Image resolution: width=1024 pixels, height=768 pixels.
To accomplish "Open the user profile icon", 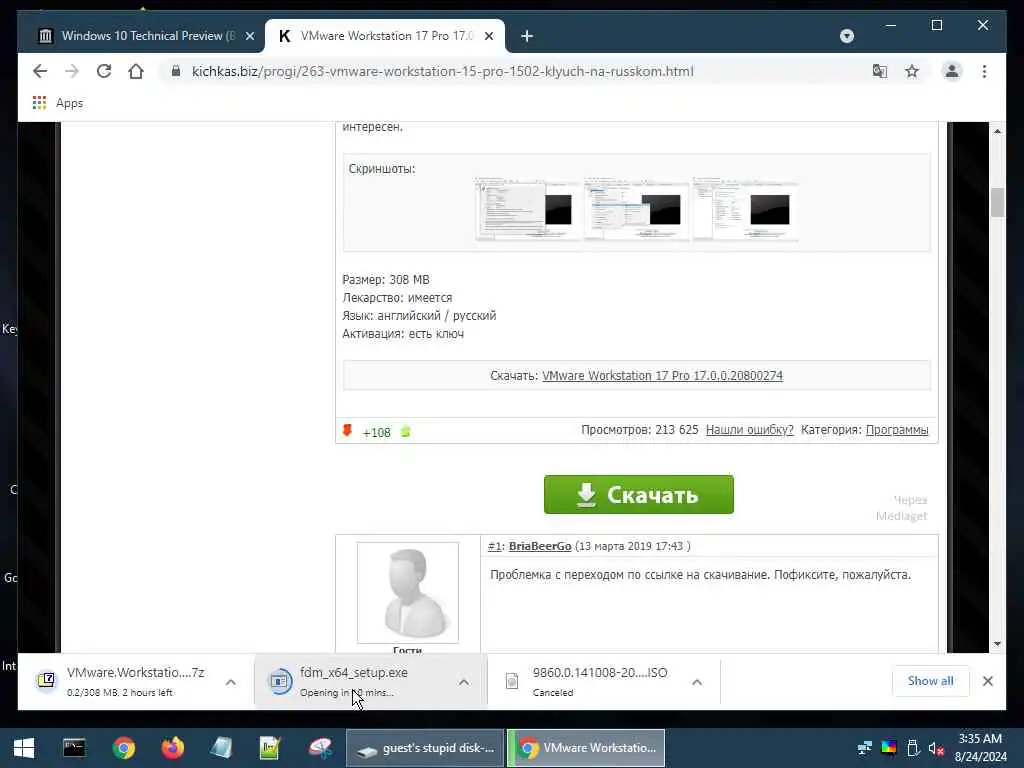I will (x=952, y=71).
